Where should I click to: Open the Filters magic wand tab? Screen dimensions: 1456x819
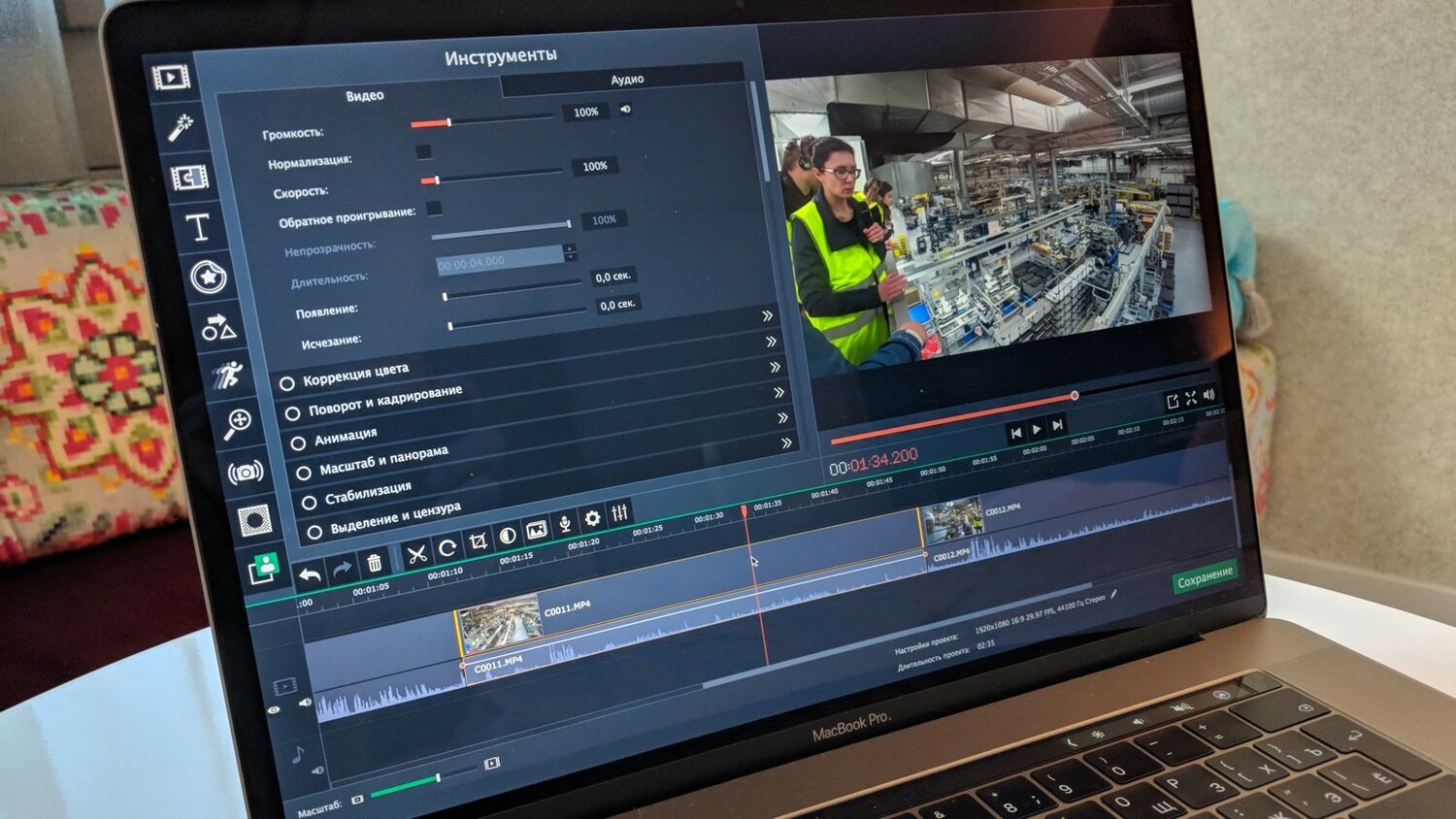pyautogui.click(x=181, y=126)
